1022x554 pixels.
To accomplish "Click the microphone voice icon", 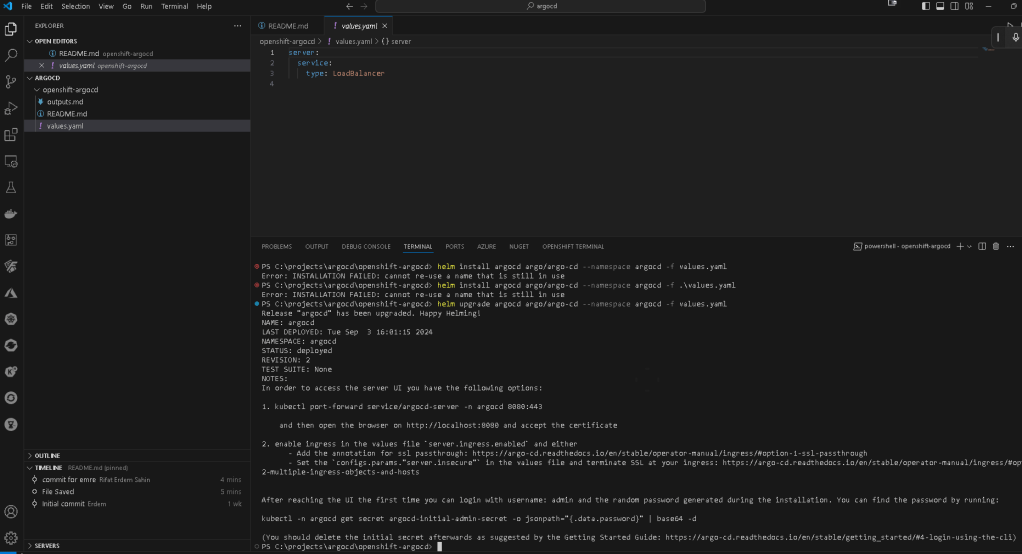I will click(x=1015, y=38).
